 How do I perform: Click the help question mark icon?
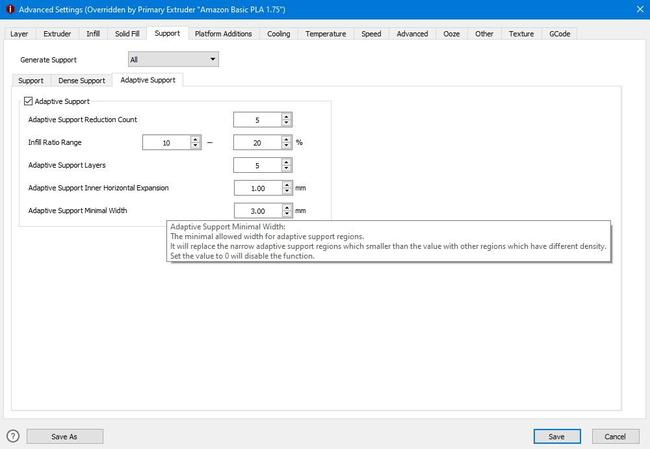click(13, 436)
